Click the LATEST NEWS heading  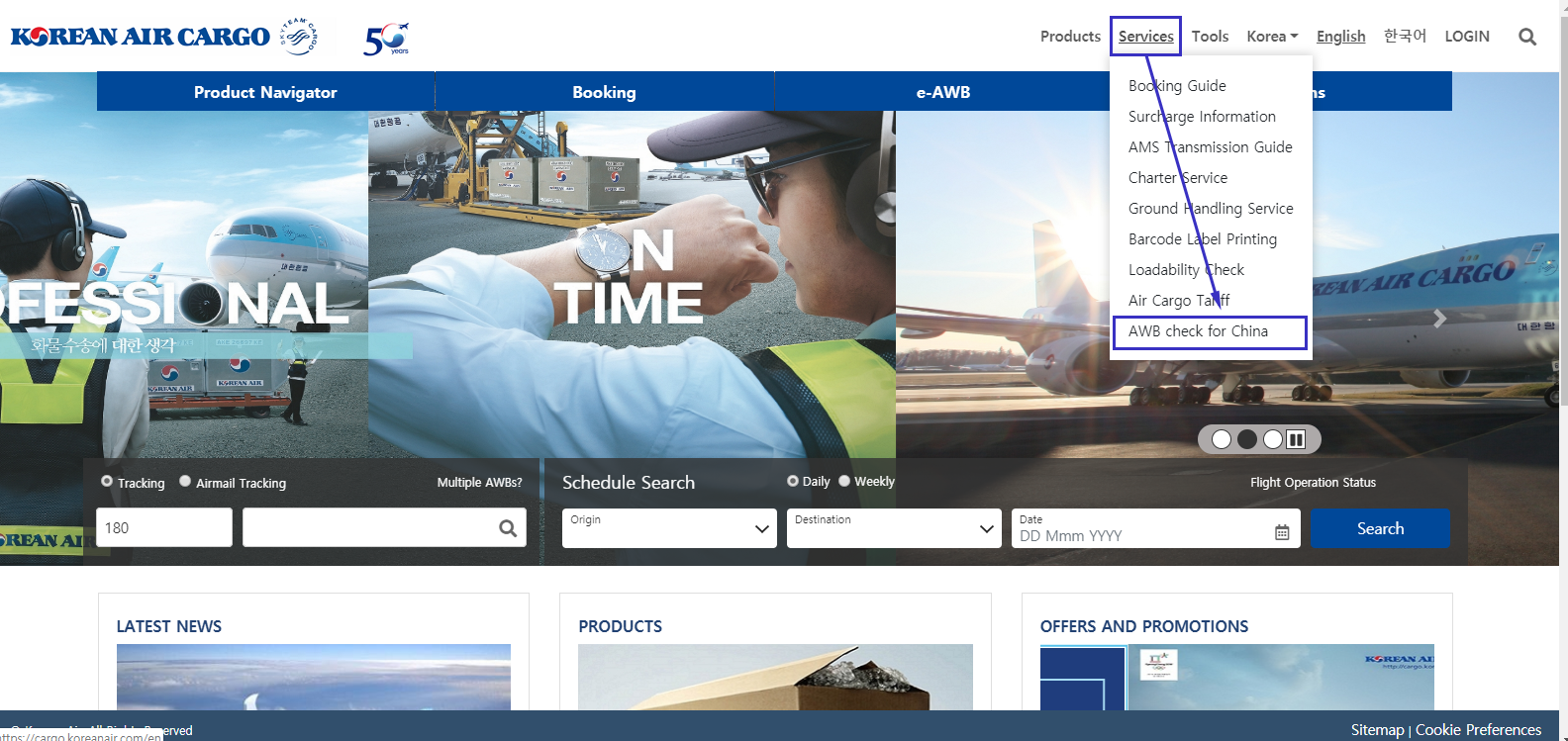tap(169, 626)
